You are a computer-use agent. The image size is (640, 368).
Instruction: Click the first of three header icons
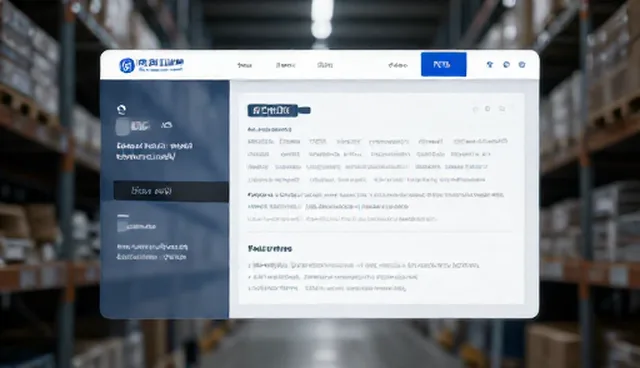tap(490, 64)
